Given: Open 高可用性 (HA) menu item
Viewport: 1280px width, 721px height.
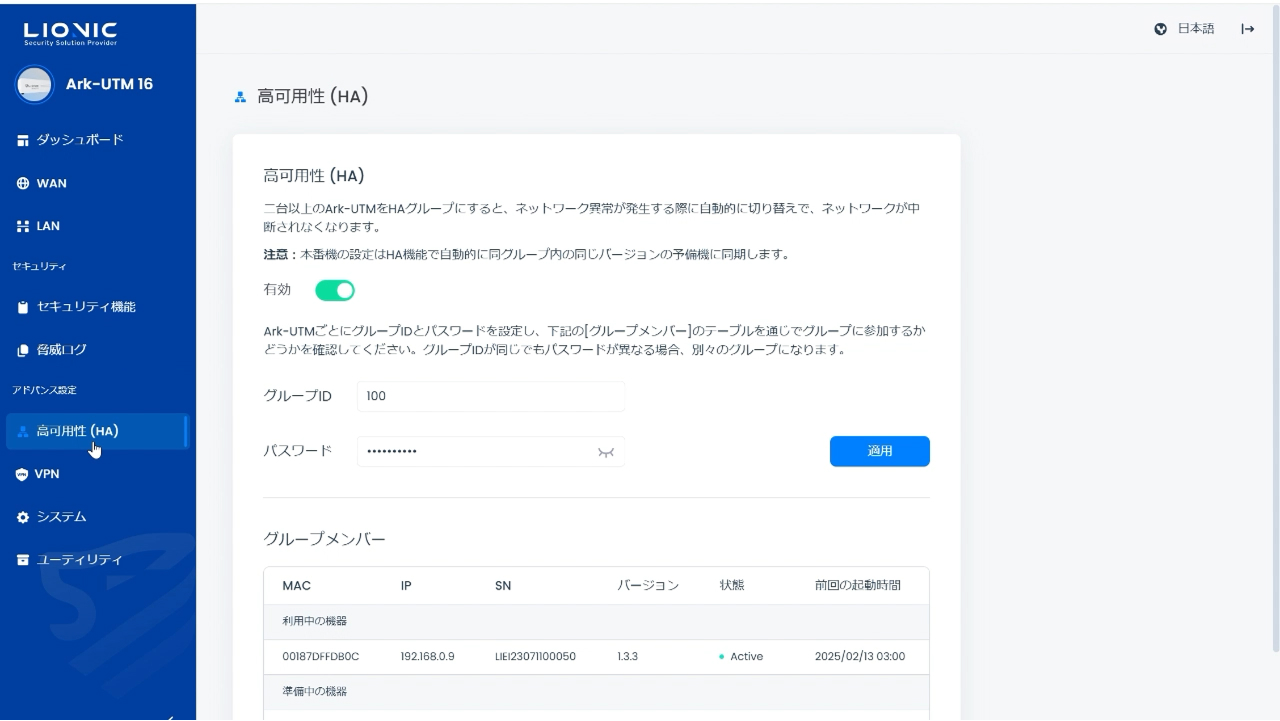Looking at the screenshot, I should [78, 432].
